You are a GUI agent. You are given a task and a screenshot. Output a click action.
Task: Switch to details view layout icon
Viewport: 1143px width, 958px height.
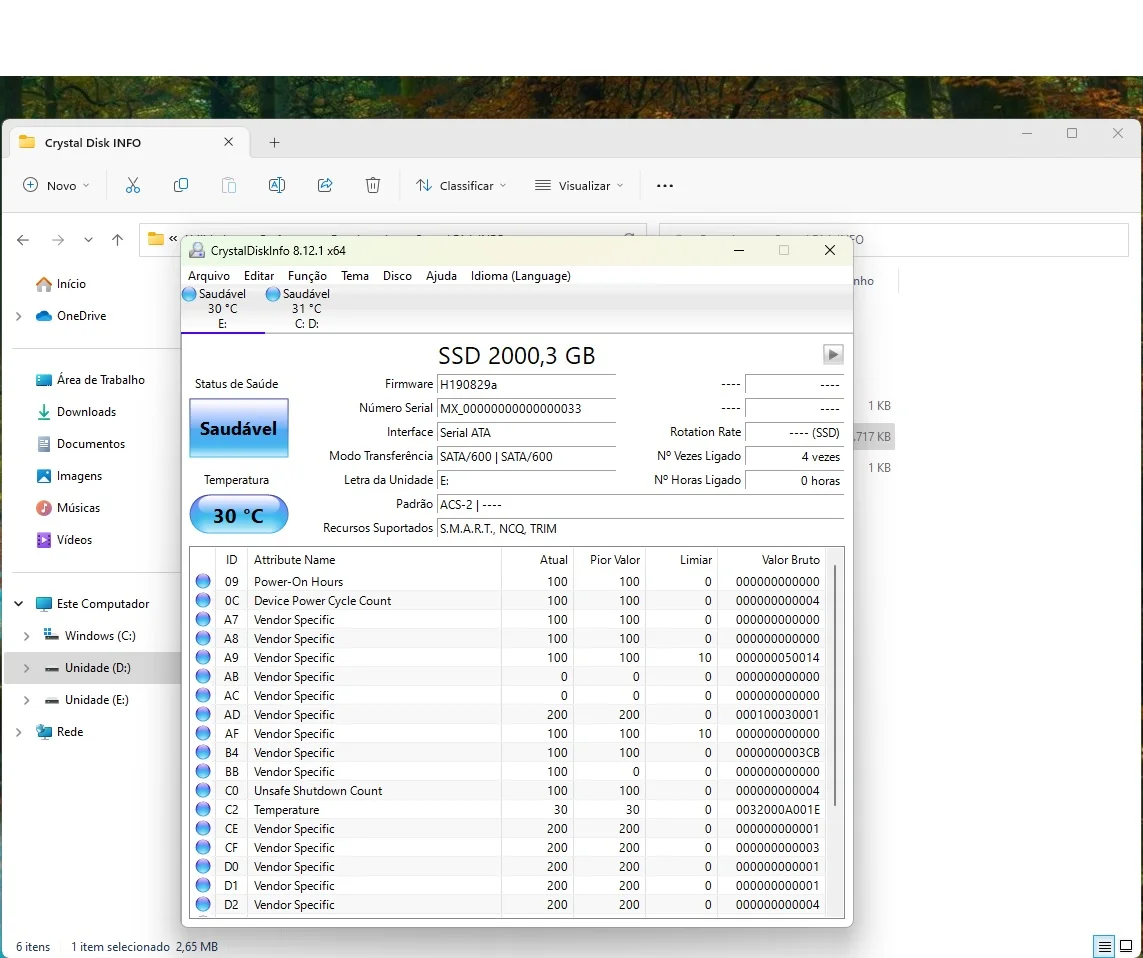1104,946
